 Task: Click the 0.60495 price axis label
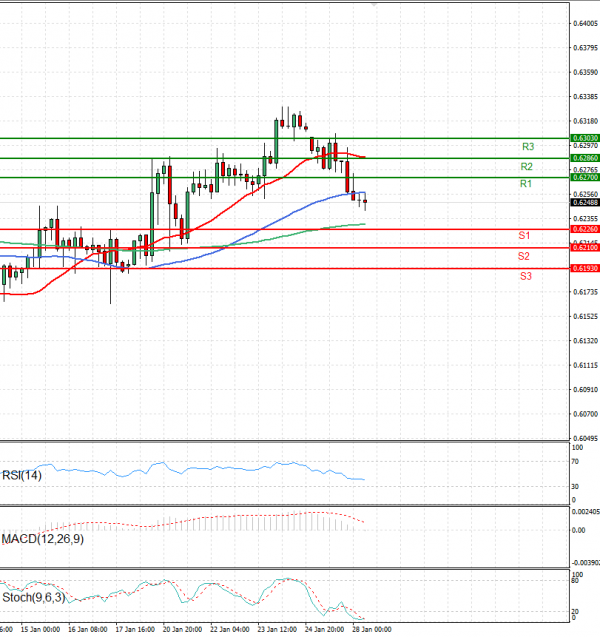click(585, 438)
